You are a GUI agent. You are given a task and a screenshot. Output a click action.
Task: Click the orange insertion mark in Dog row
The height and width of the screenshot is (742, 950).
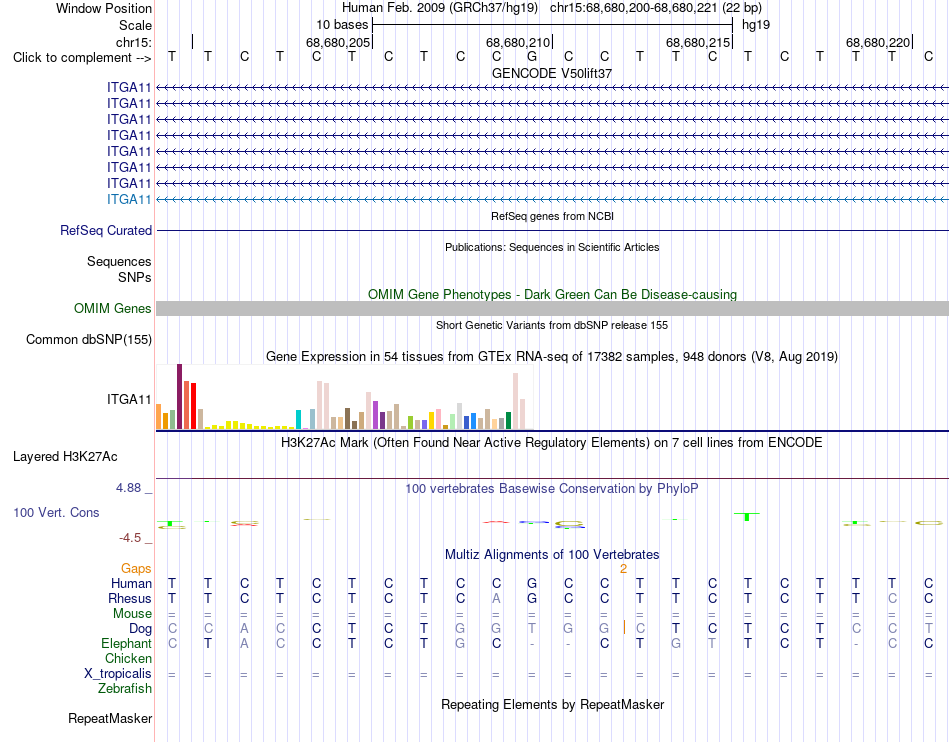pos(624,627)
